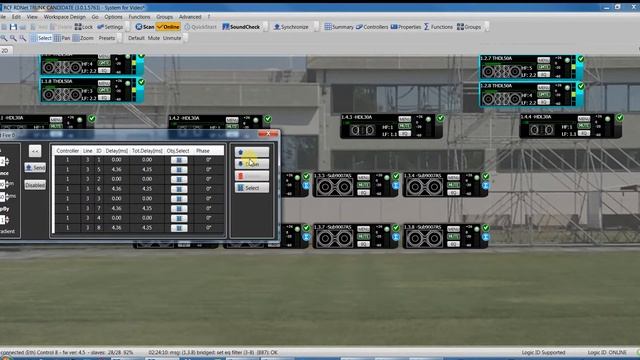Open SoundCheck tool

tap(241, 27)
